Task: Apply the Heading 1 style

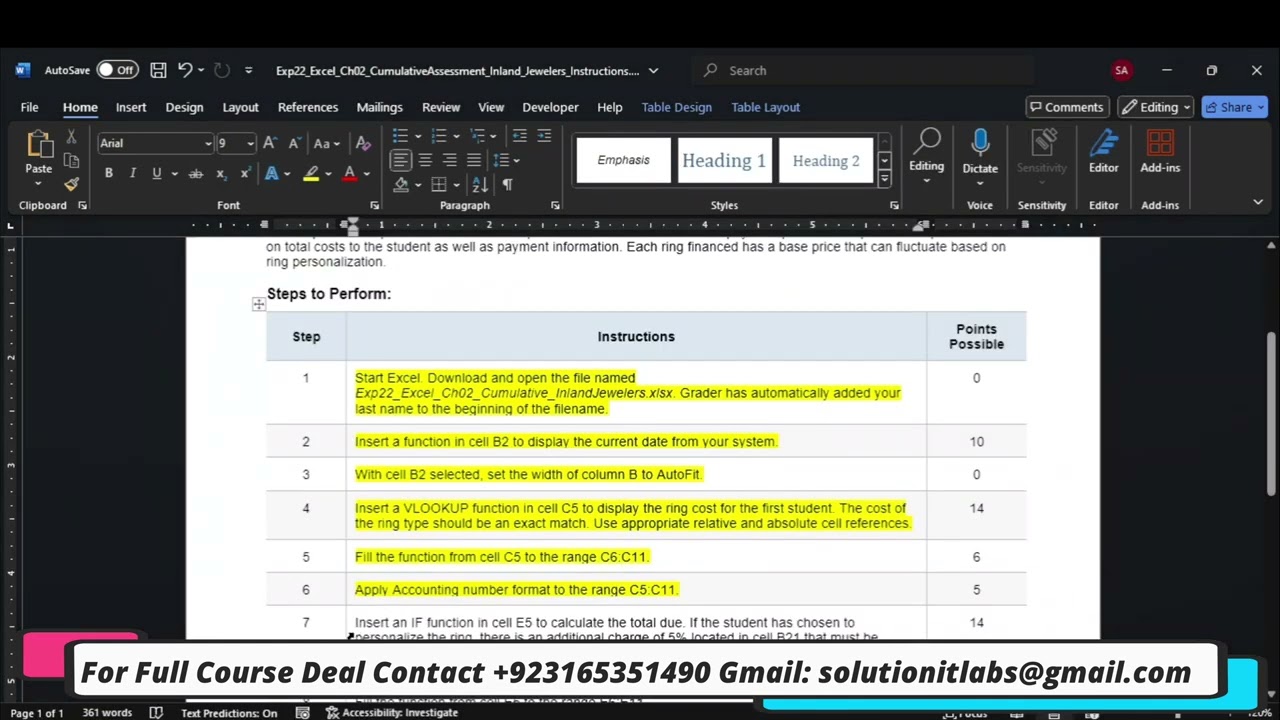Action: [724, 160]
